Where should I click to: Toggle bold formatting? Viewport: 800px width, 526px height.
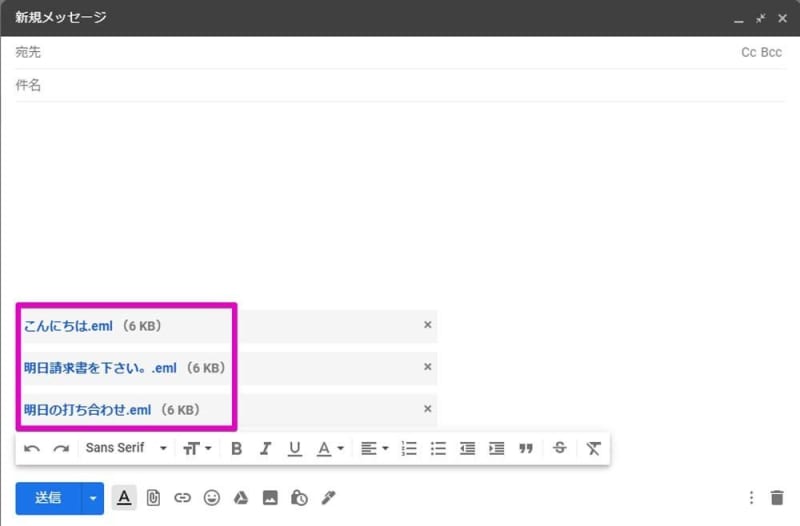(x=236, y=448)
